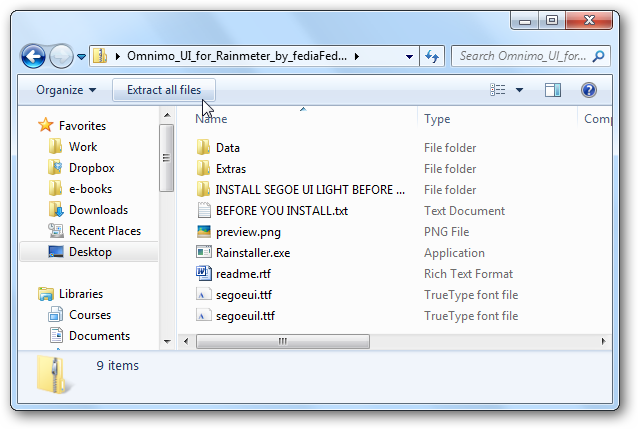This screenshot has width=638, height=429.
Task: Click the navigation pane scroll-down arrow
Action: (x=167, y=341)
